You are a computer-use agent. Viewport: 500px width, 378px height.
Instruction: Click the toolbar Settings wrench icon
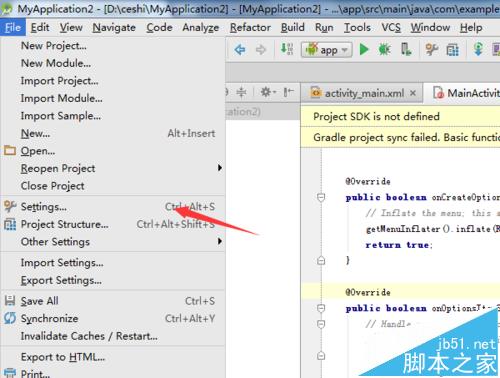pyautogui.click(x=432, y=50)
